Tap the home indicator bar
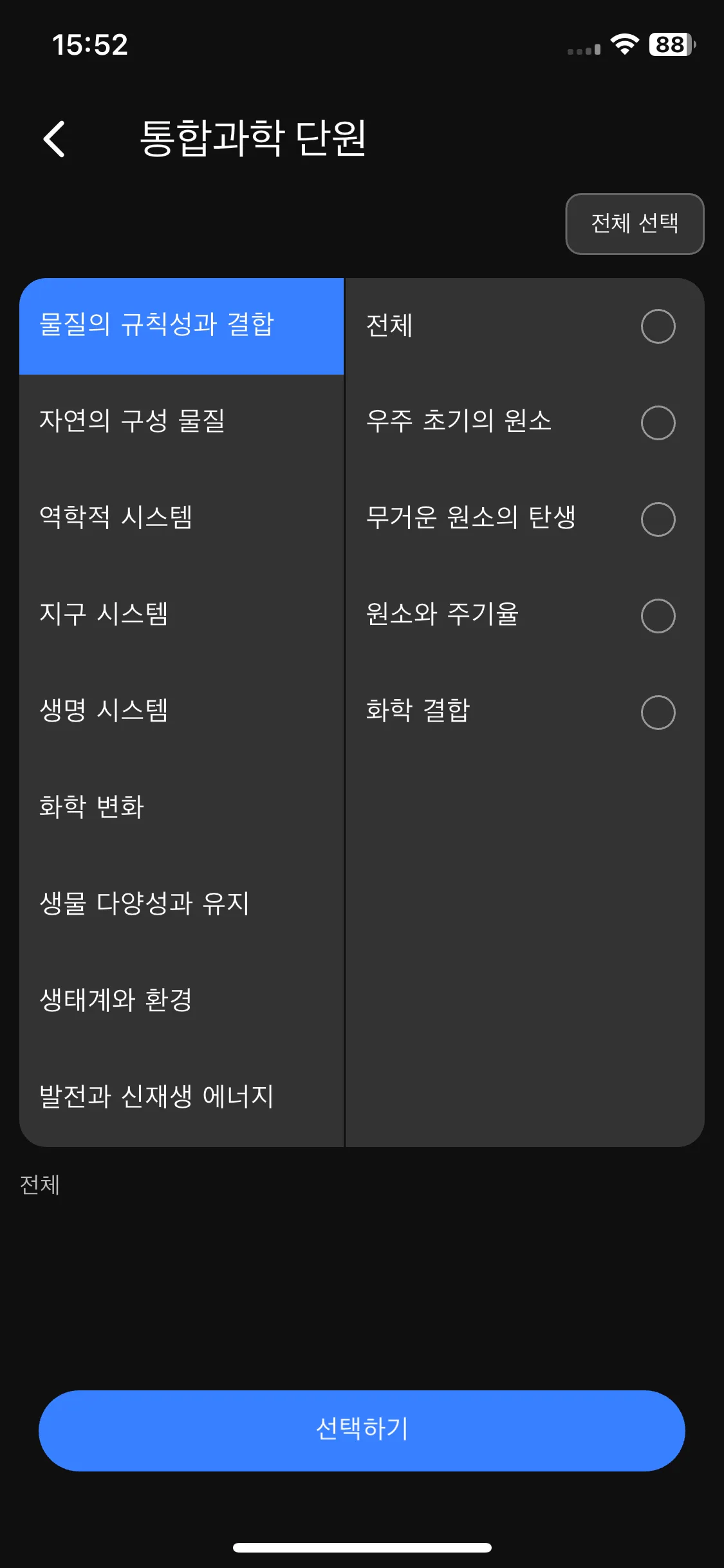Viewport: 724px width, 1568px height. pyautogui.click(x=362, y=1547)
